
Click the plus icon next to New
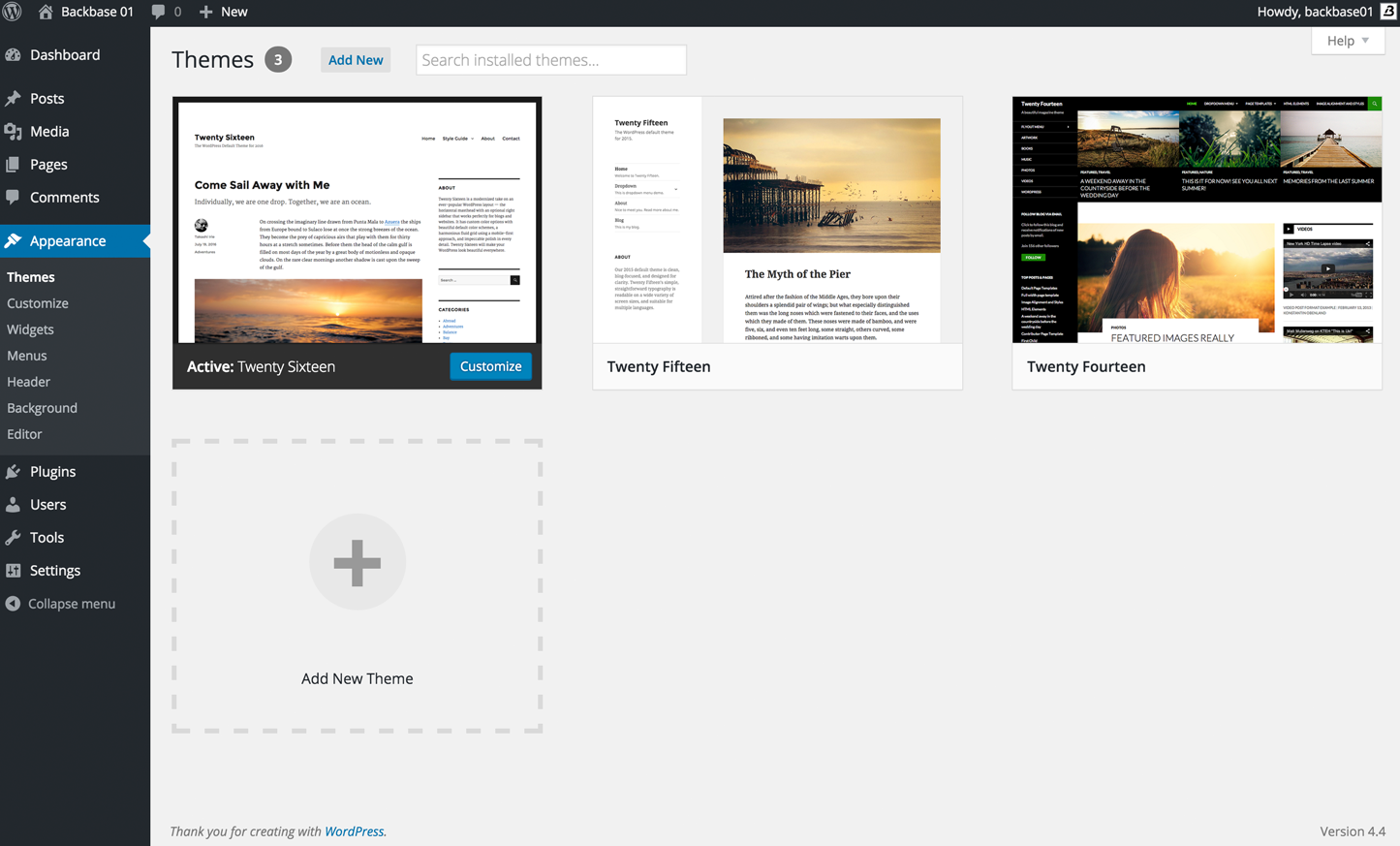click(x=205, y=12)
